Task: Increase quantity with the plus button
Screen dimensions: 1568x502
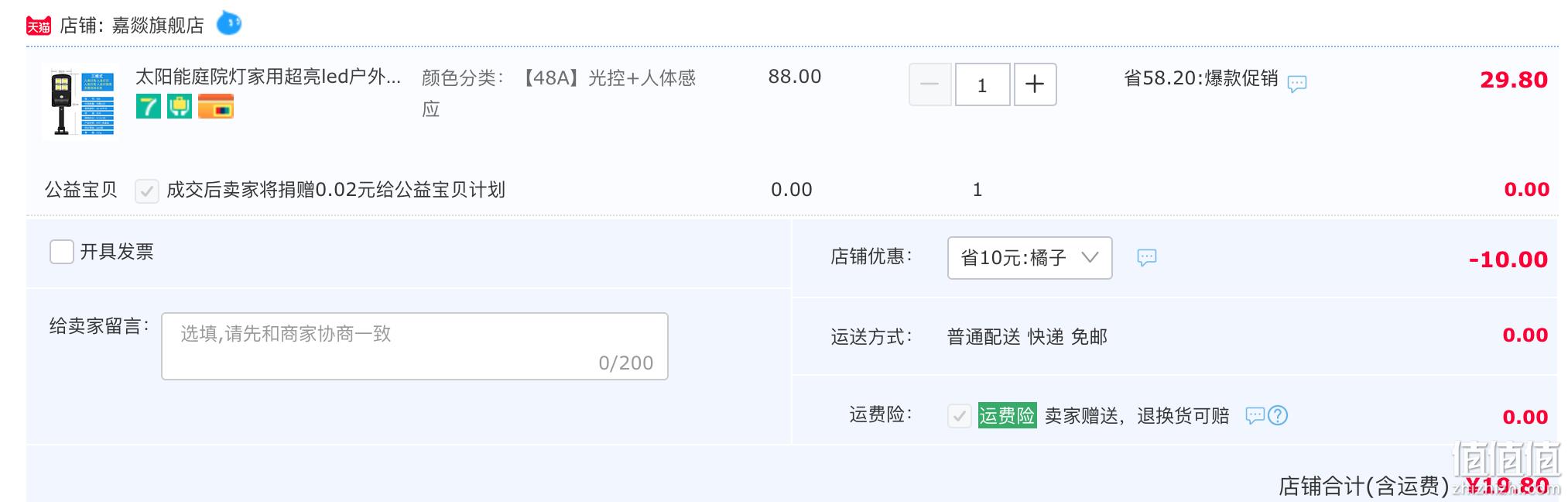Action: [x=1036, y=84]
